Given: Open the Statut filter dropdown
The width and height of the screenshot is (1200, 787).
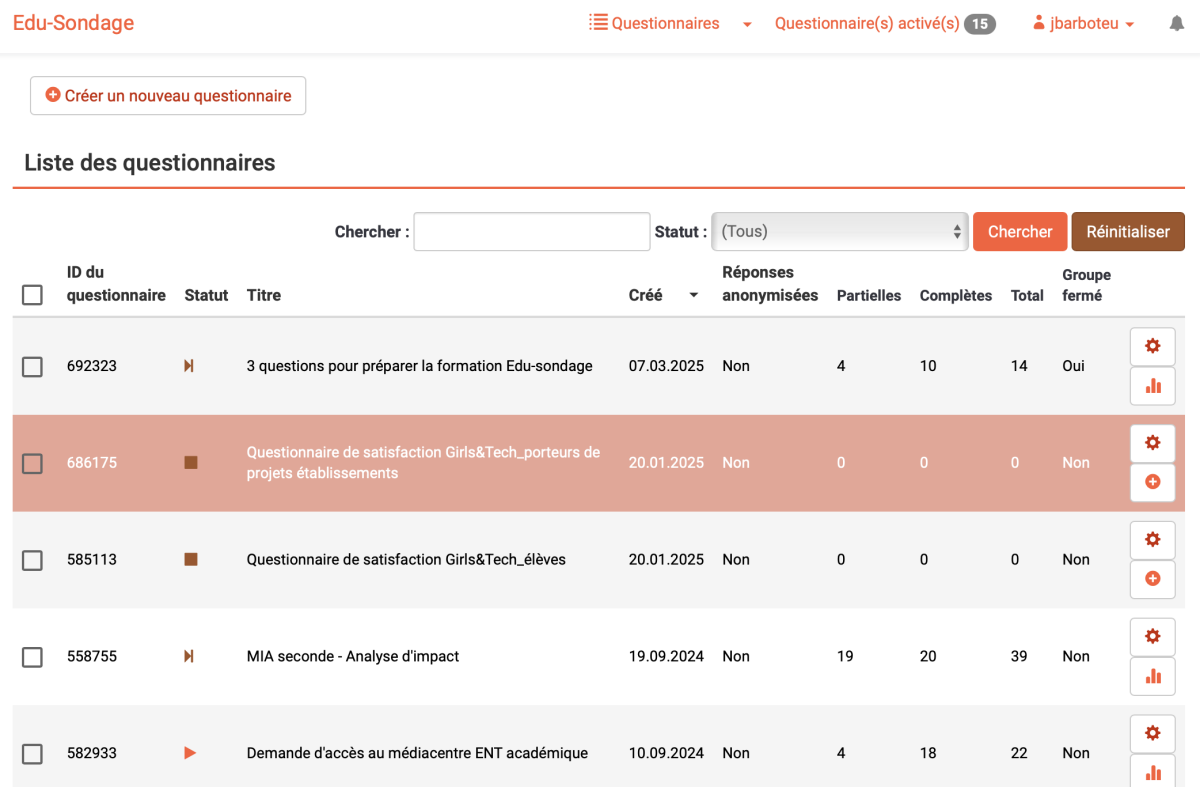Looking at the screenshot, I should [839, 231].
